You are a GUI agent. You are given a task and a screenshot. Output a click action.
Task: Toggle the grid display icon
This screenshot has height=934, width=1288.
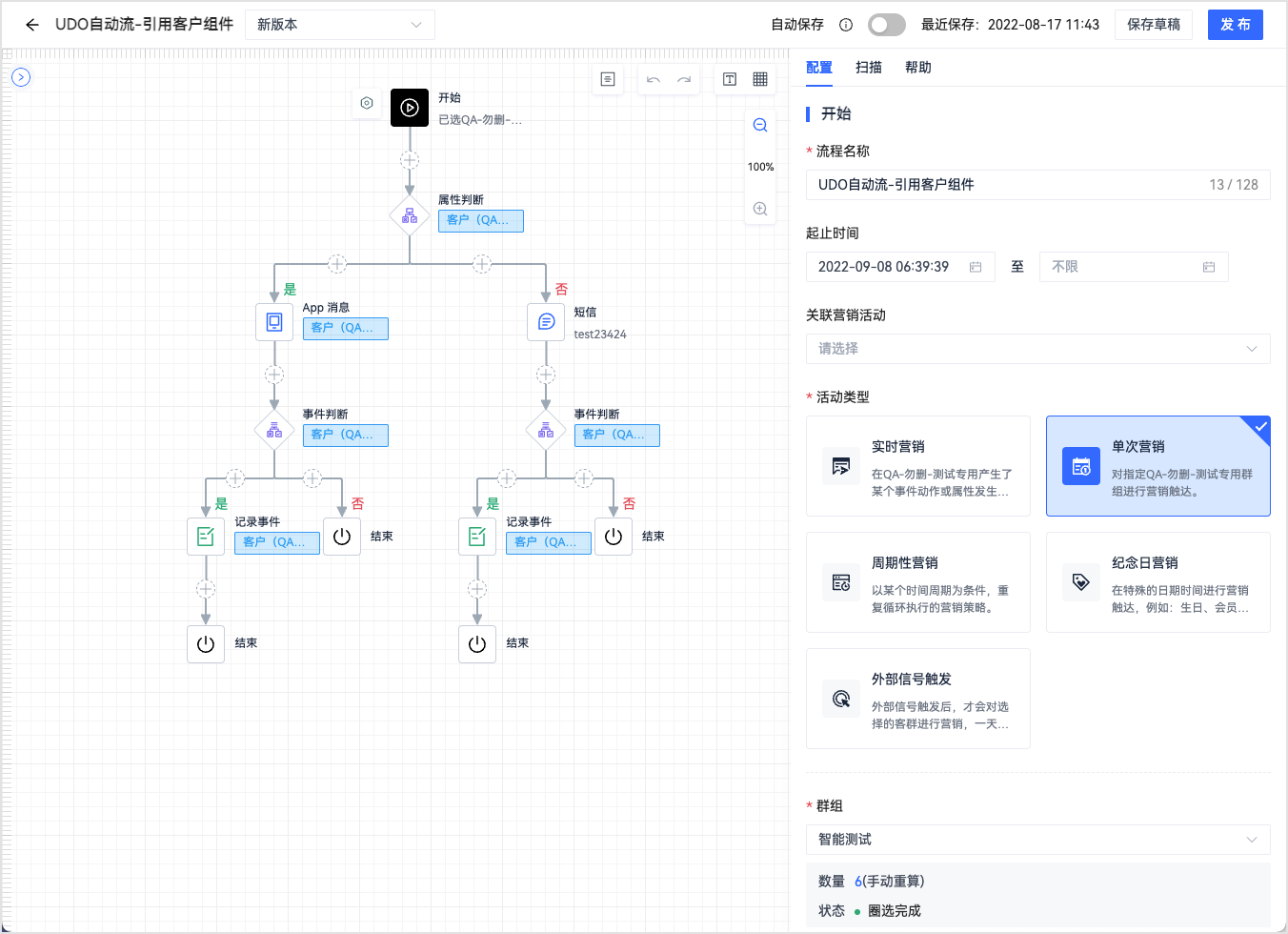tap(760, 79)
